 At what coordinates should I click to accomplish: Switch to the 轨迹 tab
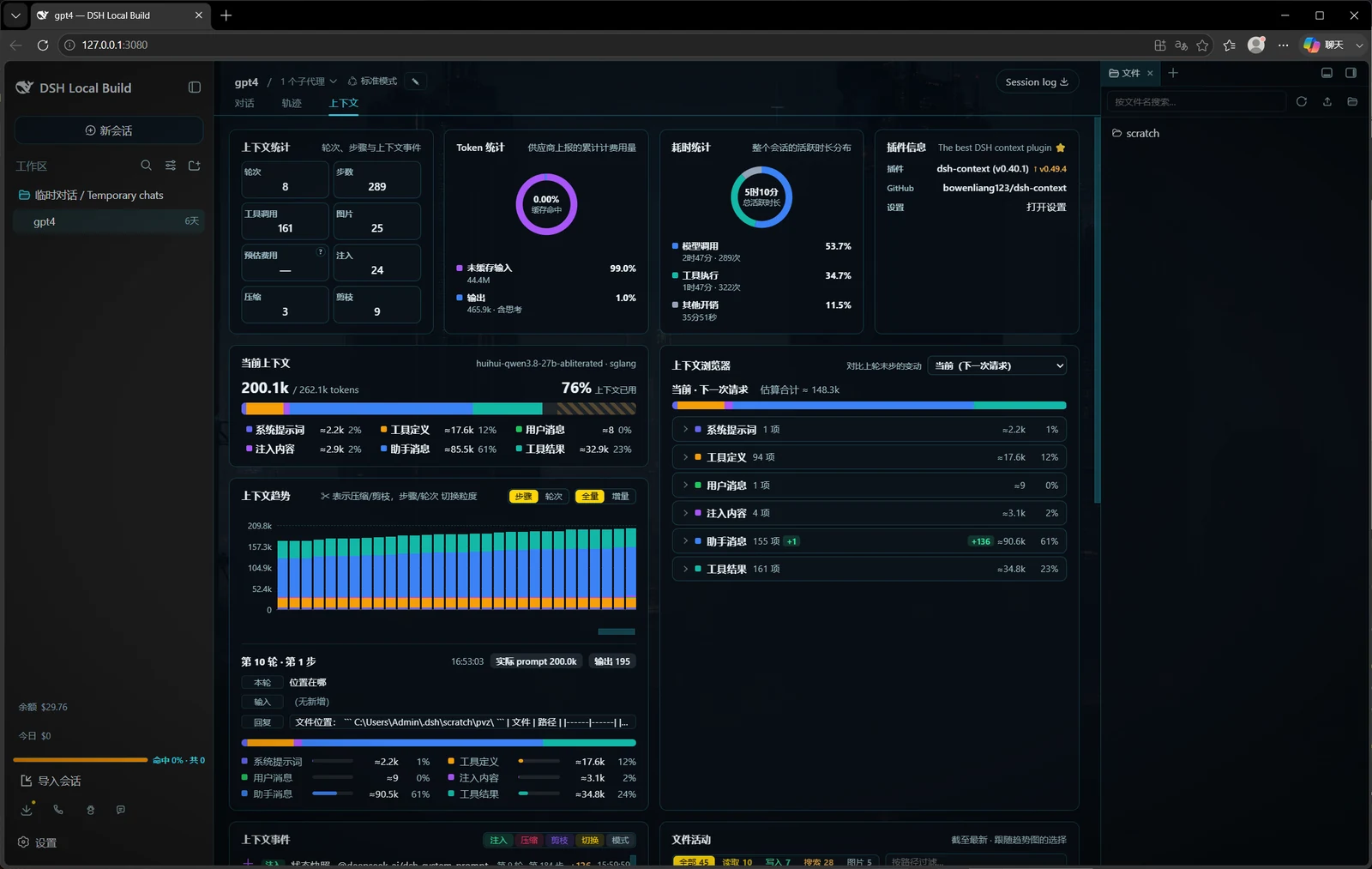[x=292, y=103]
